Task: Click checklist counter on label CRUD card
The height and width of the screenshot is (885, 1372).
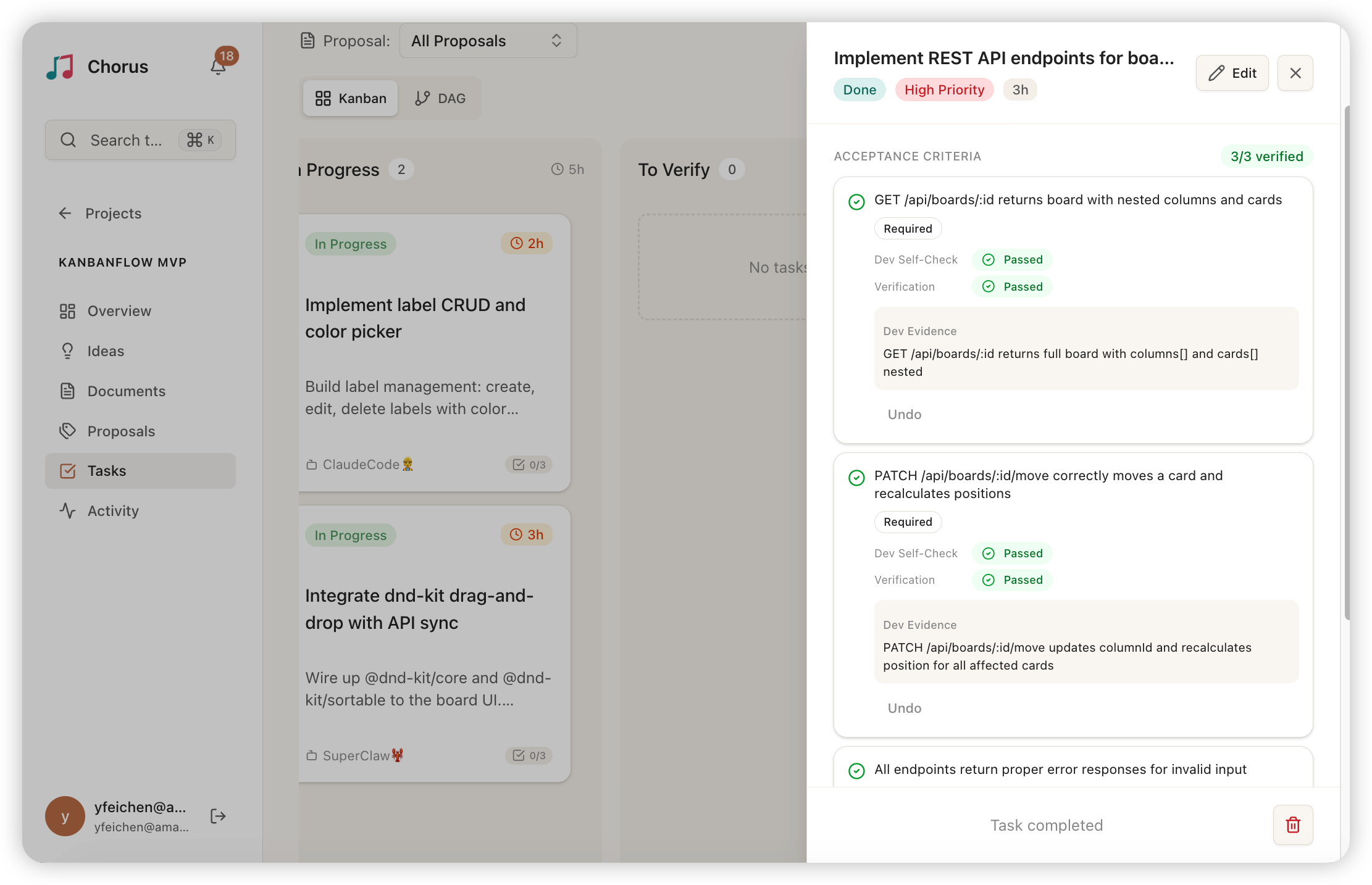Action: tap(529, 464)
